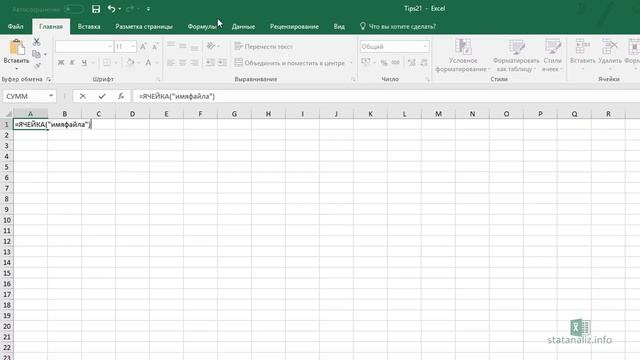The image size is (640, 360).
Task: Click the increase decimal icon
Action: pyautogui.click(x=411, y=62)
